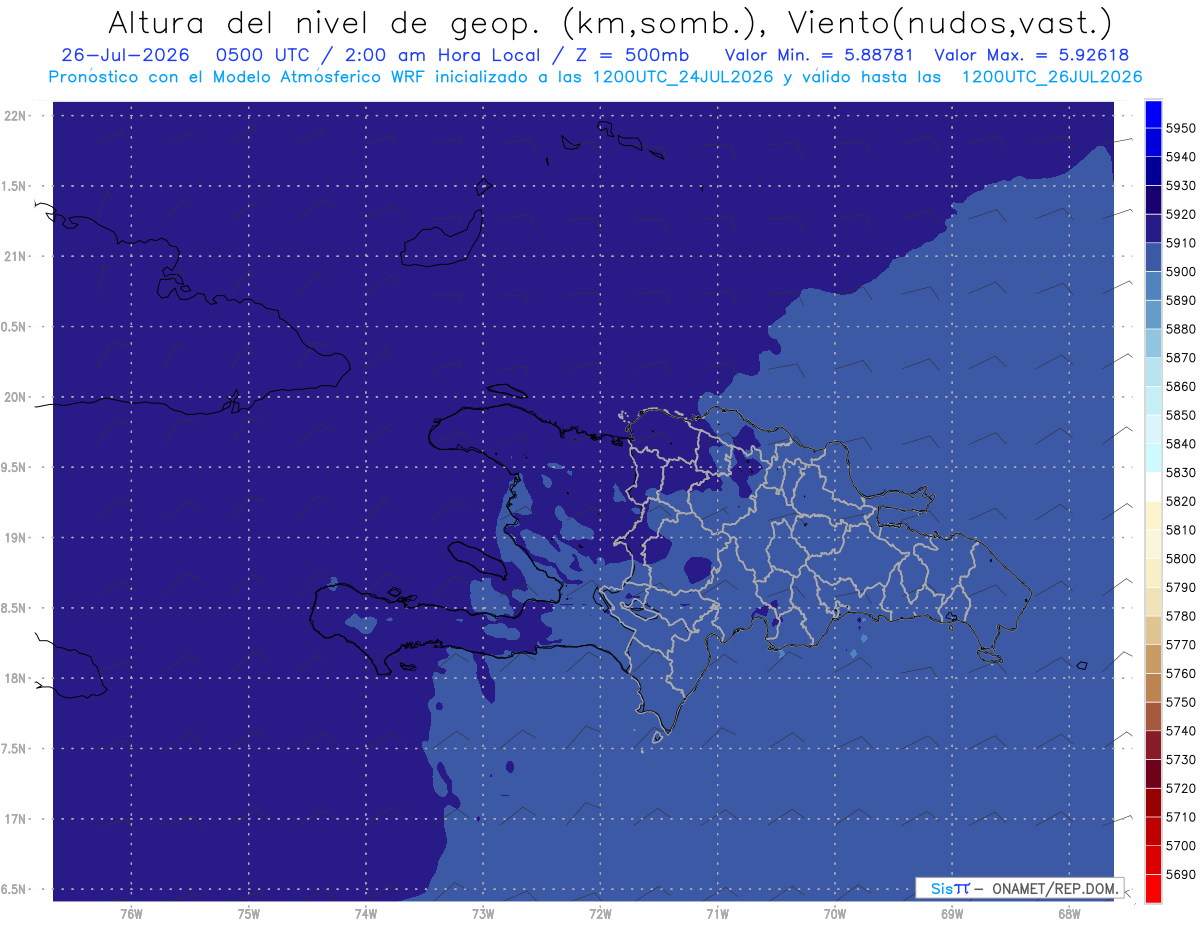Viewport: 1200px width, 927px height.
Task: Pick the color swatch between 5810 and 5820
Action: 1153,515
